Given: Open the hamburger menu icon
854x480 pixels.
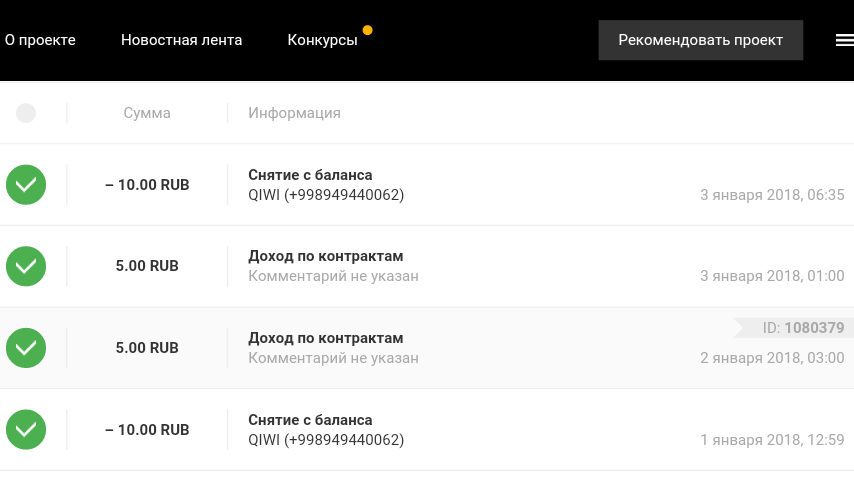Looking at the screenshot, I should tap(844, 40).
